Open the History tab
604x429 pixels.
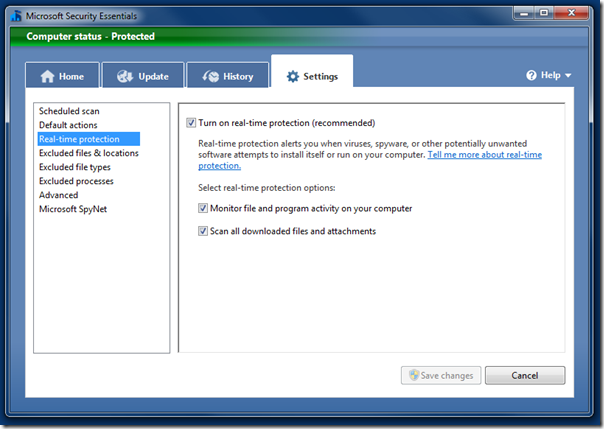228,76
